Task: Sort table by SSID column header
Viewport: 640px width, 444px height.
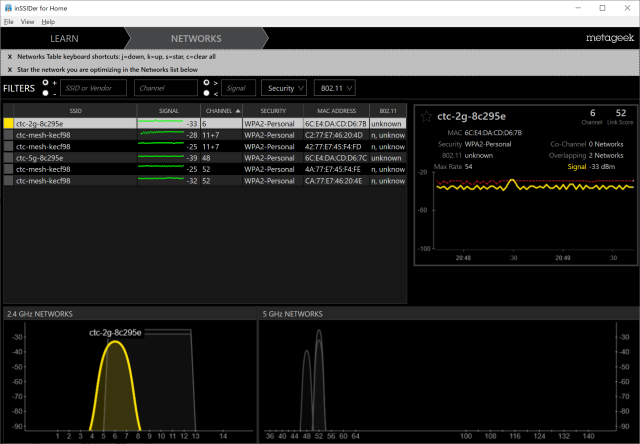Action: click(75, 111)
